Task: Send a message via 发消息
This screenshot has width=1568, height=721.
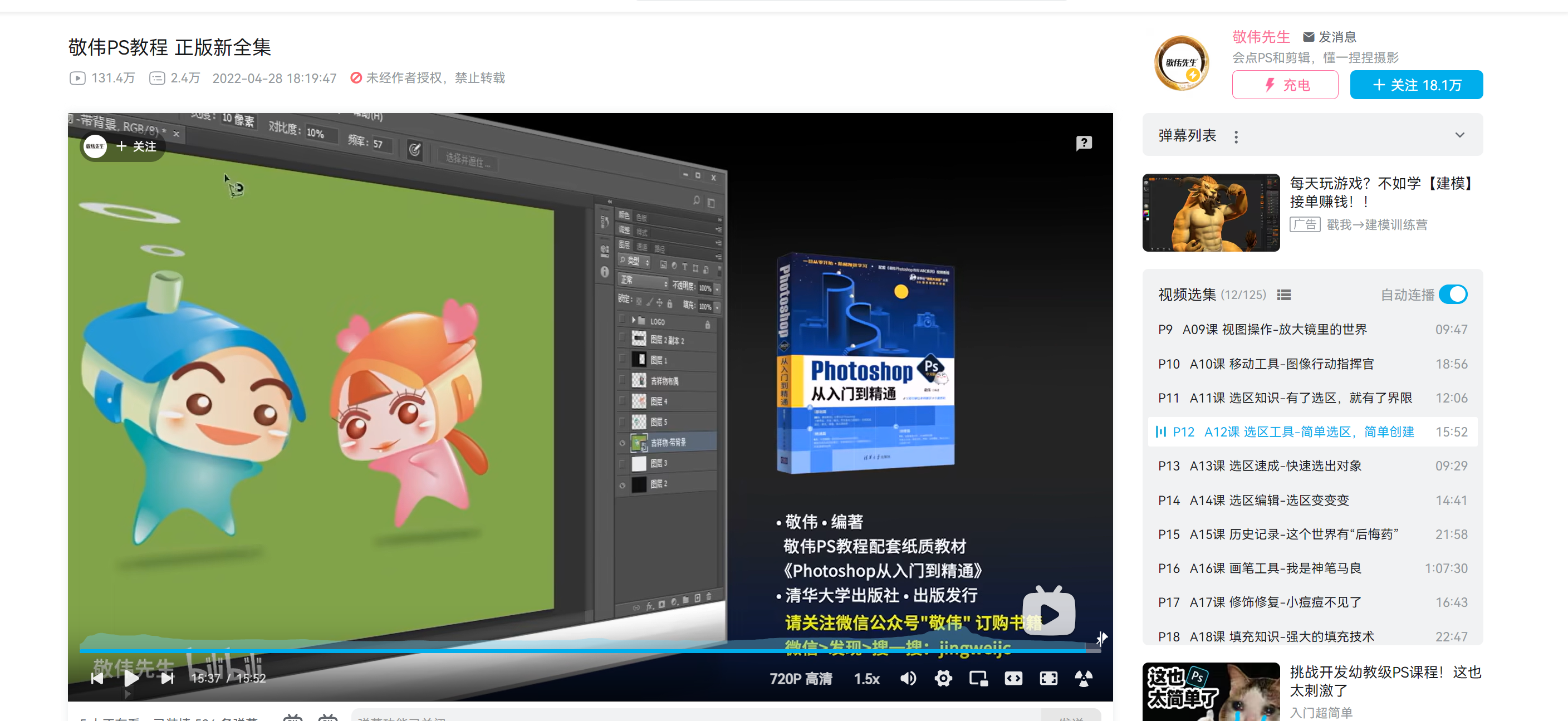Action: (x=1329, y=37)
